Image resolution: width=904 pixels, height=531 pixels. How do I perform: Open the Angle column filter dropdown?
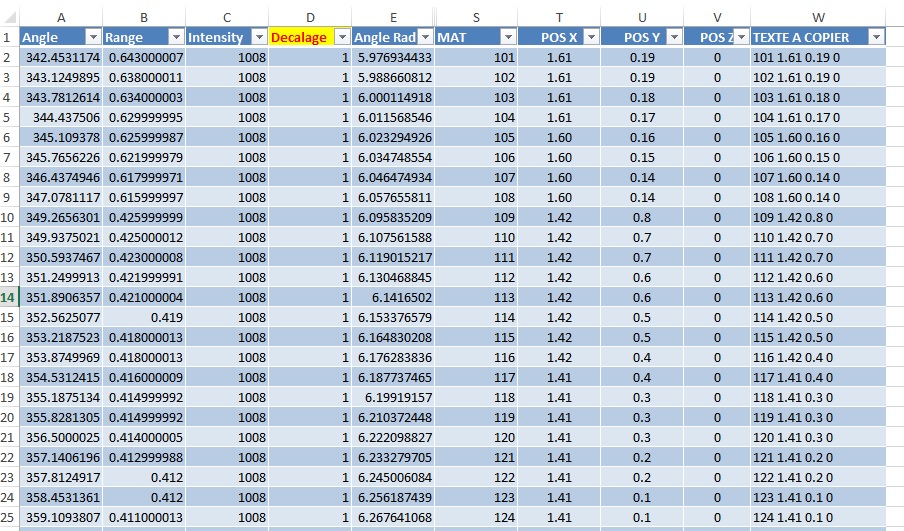93,37
